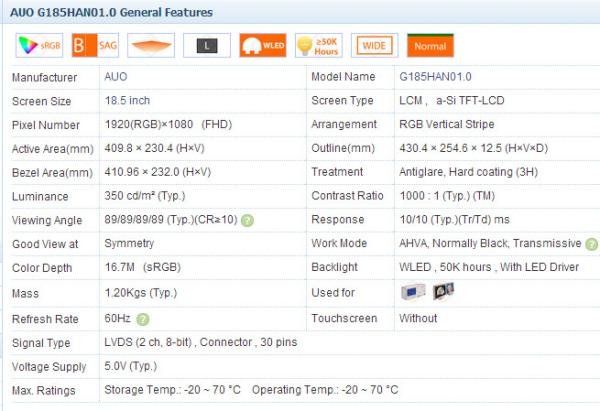The height and width of the screenshot is (411, 600).
Task: Click the 1.20Kgs (Typ.) mass value
Action: [140, 293]
